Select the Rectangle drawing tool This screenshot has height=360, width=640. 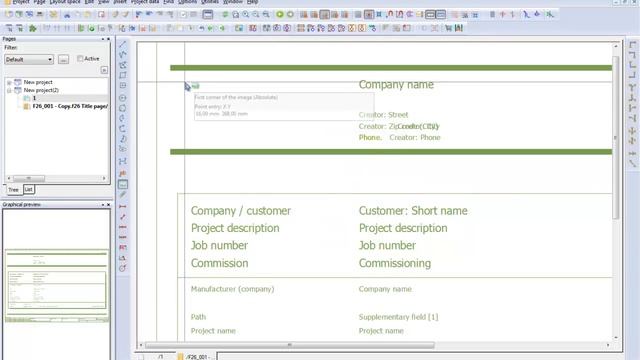[122, 75]
